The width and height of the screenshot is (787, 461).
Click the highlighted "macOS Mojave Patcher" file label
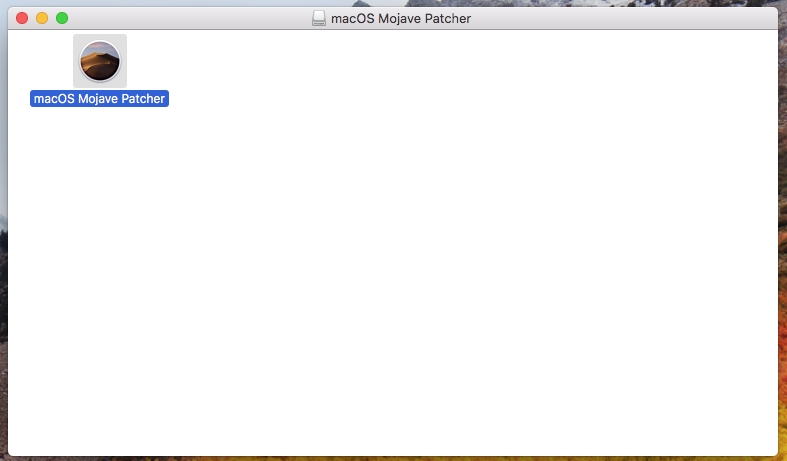click(99, 98)
